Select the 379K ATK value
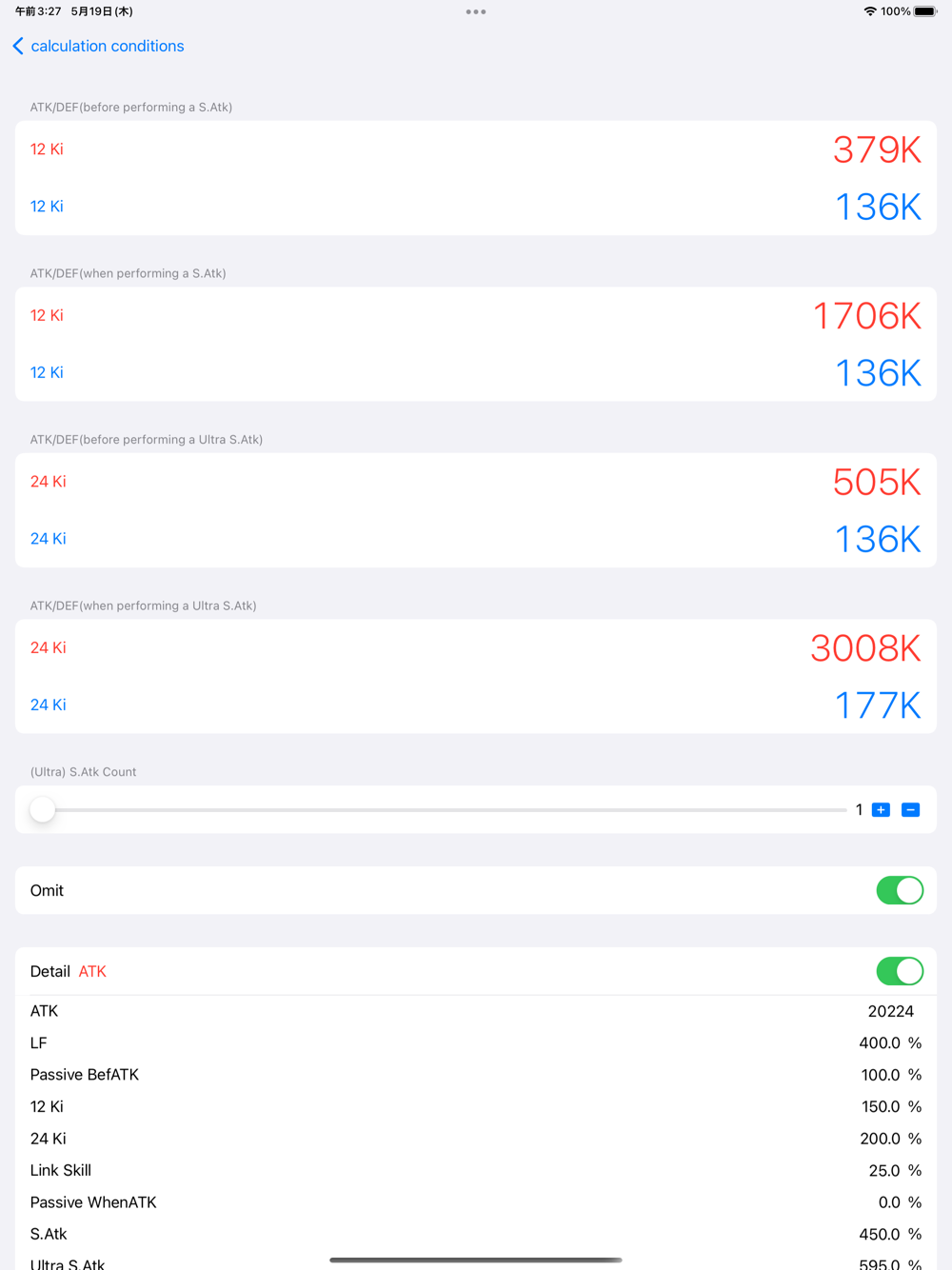Image resolution: width=952 pixels, height=1270 pixels. click(877, 149)
